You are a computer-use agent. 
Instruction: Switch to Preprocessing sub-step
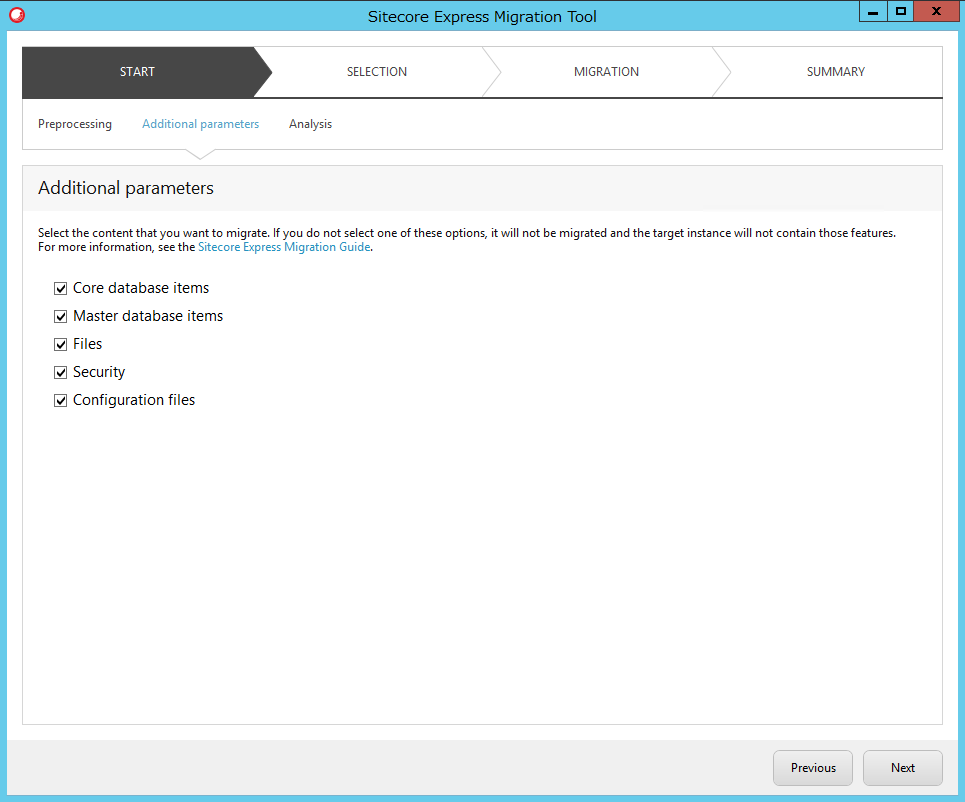(x=75, y=124)
